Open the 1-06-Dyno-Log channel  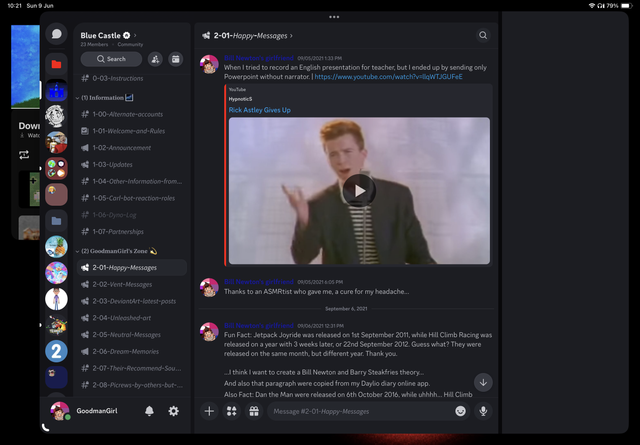131,215
